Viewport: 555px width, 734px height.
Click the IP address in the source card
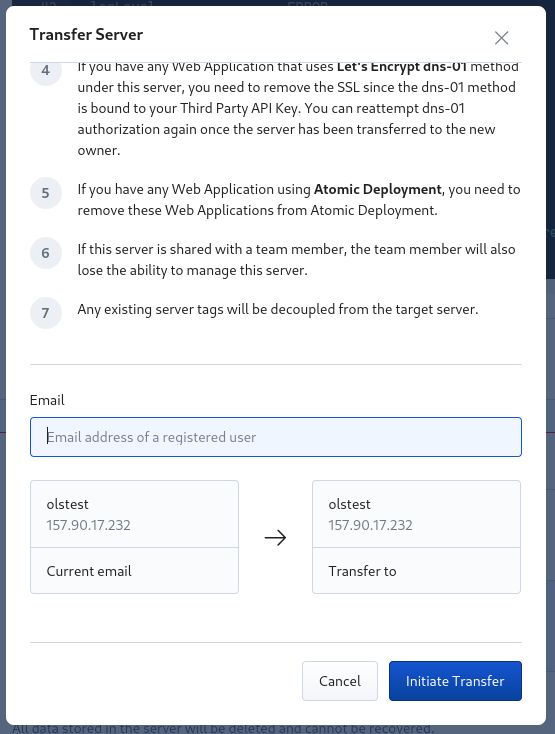(88, 525)
